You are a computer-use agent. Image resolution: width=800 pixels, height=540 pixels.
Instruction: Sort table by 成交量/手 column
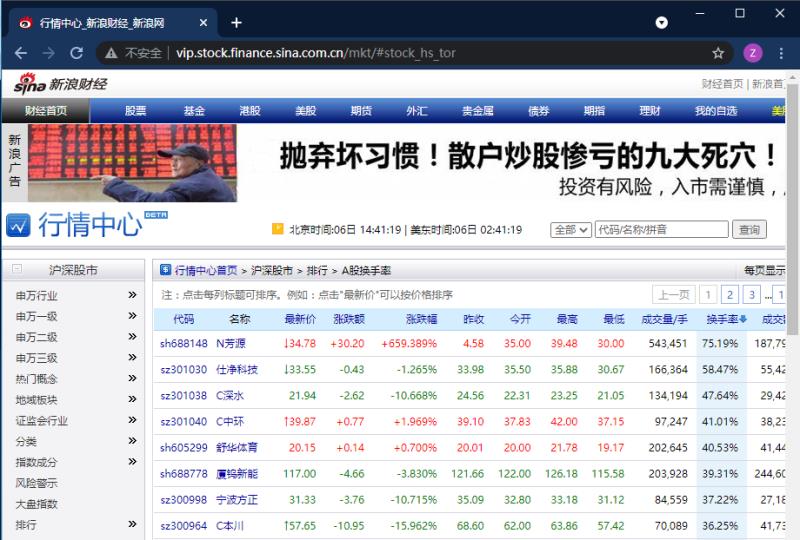coord(664,319)
